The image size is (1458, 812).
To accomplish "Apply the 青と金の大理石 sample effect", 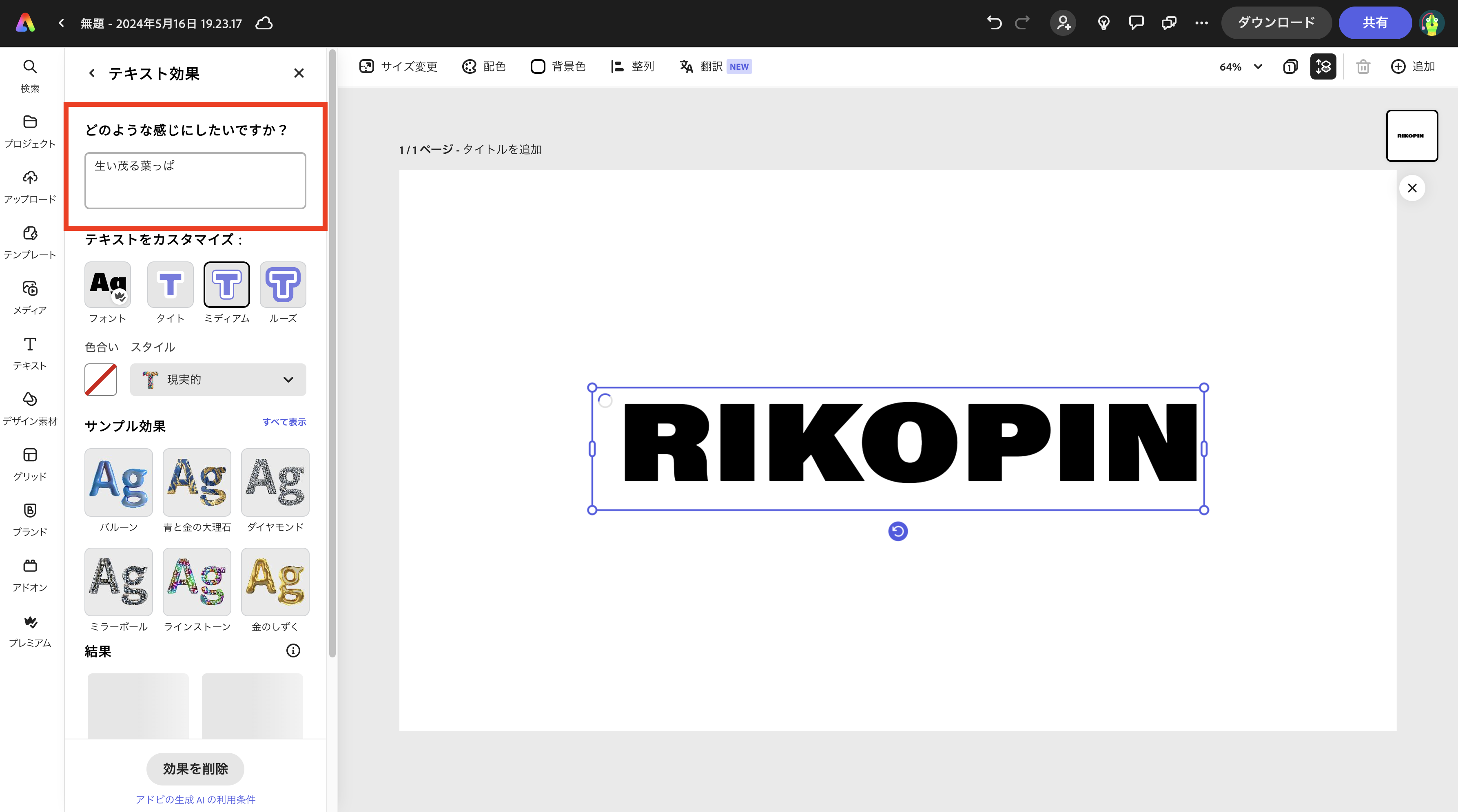I will point(197,482).
